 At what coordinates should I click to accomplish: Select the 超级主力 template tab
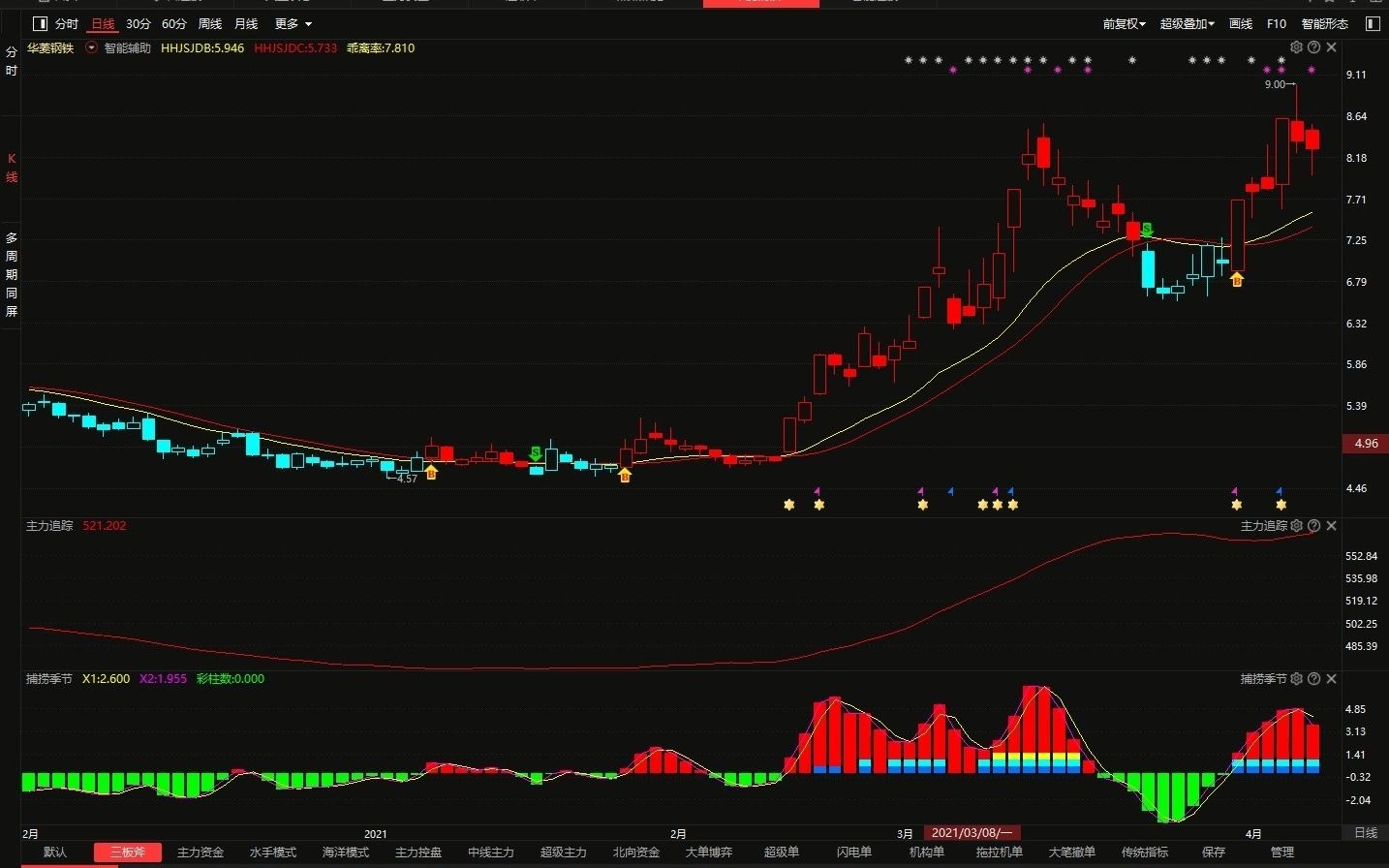(x=564, y=852)
